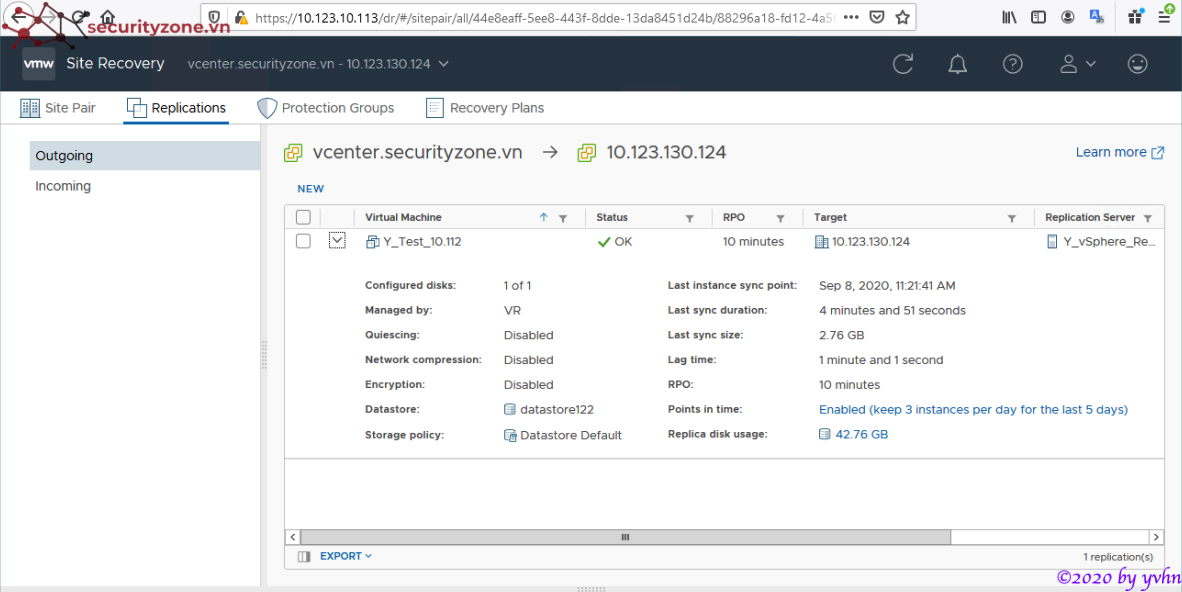Click the target vCenter icon beside 10.123.130.124 heading
The image size is (1182, 592).
pos(586,153)
